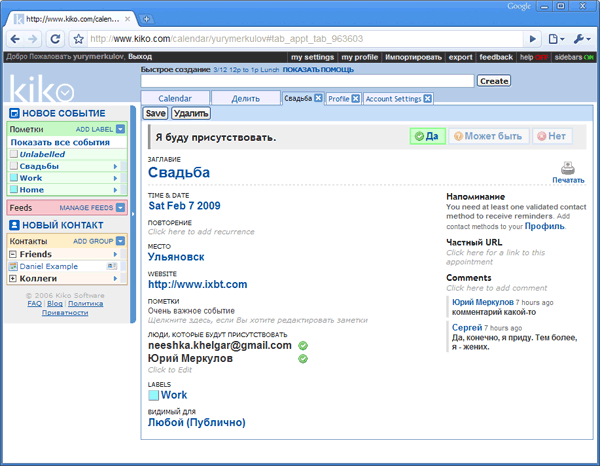Click Daniel Example contact icon
The image size is (600, 466).
click(x=13, y=266)
